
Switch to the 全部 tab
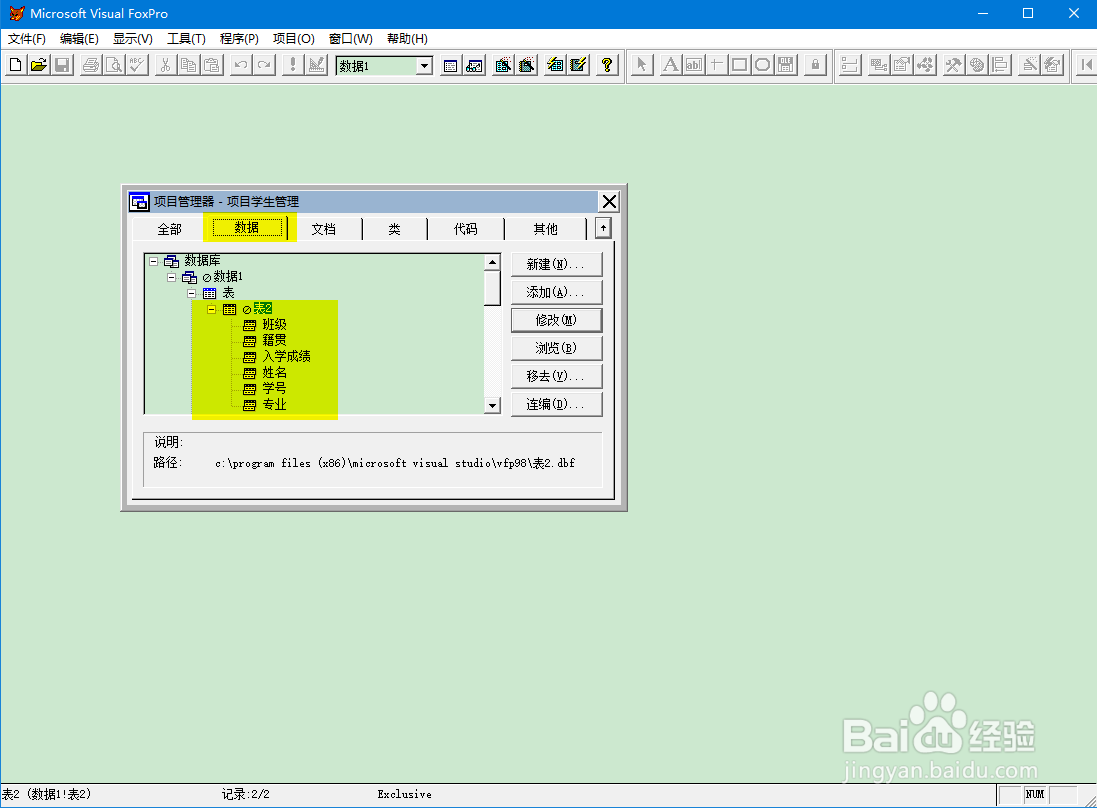pyautogui.click(x=169, y=229)
